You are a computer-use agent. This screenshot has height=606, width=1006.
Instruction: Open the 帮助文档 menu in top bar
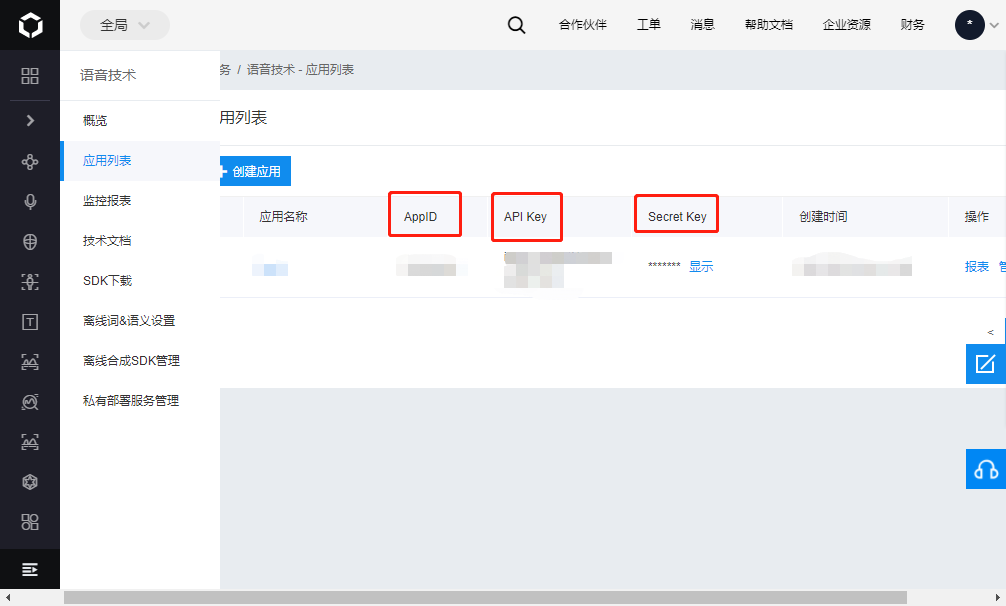[768, 24]
